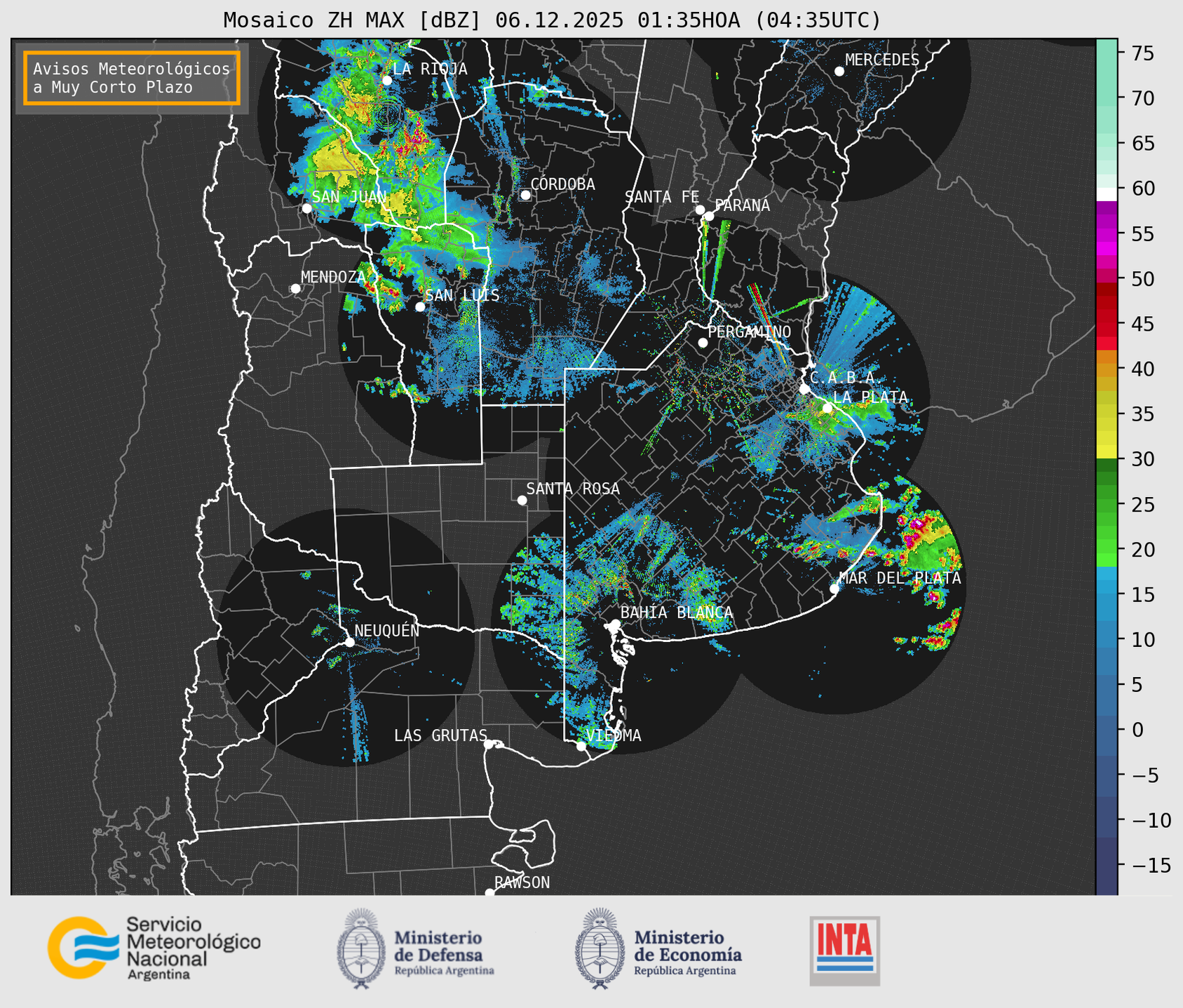Click the Ministerio de Economía emblem
The width and height of the screenshot is (1183, 1008).
point(600,948)
